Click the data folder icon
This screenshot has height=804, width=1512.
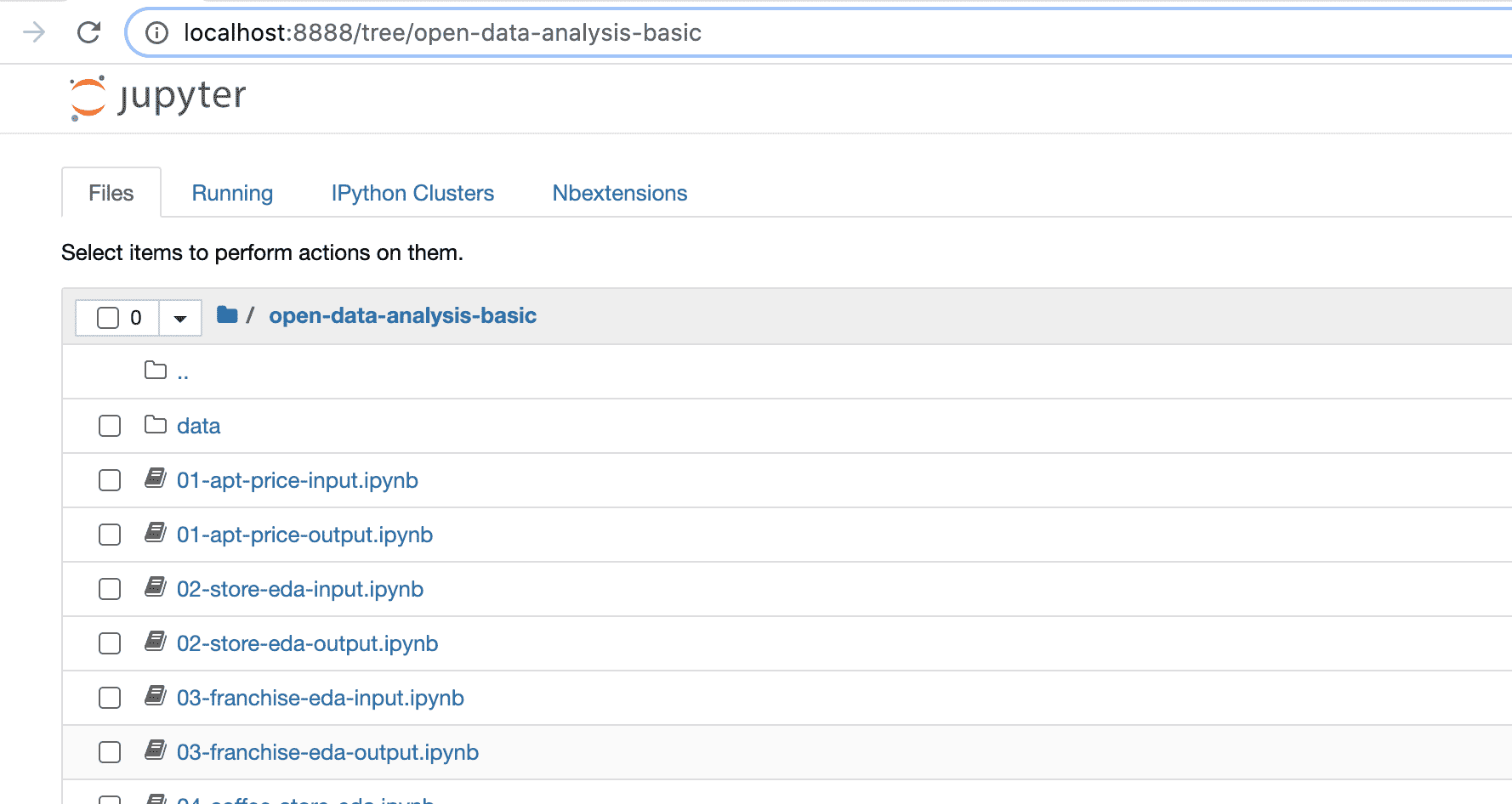tap(156, 425)
